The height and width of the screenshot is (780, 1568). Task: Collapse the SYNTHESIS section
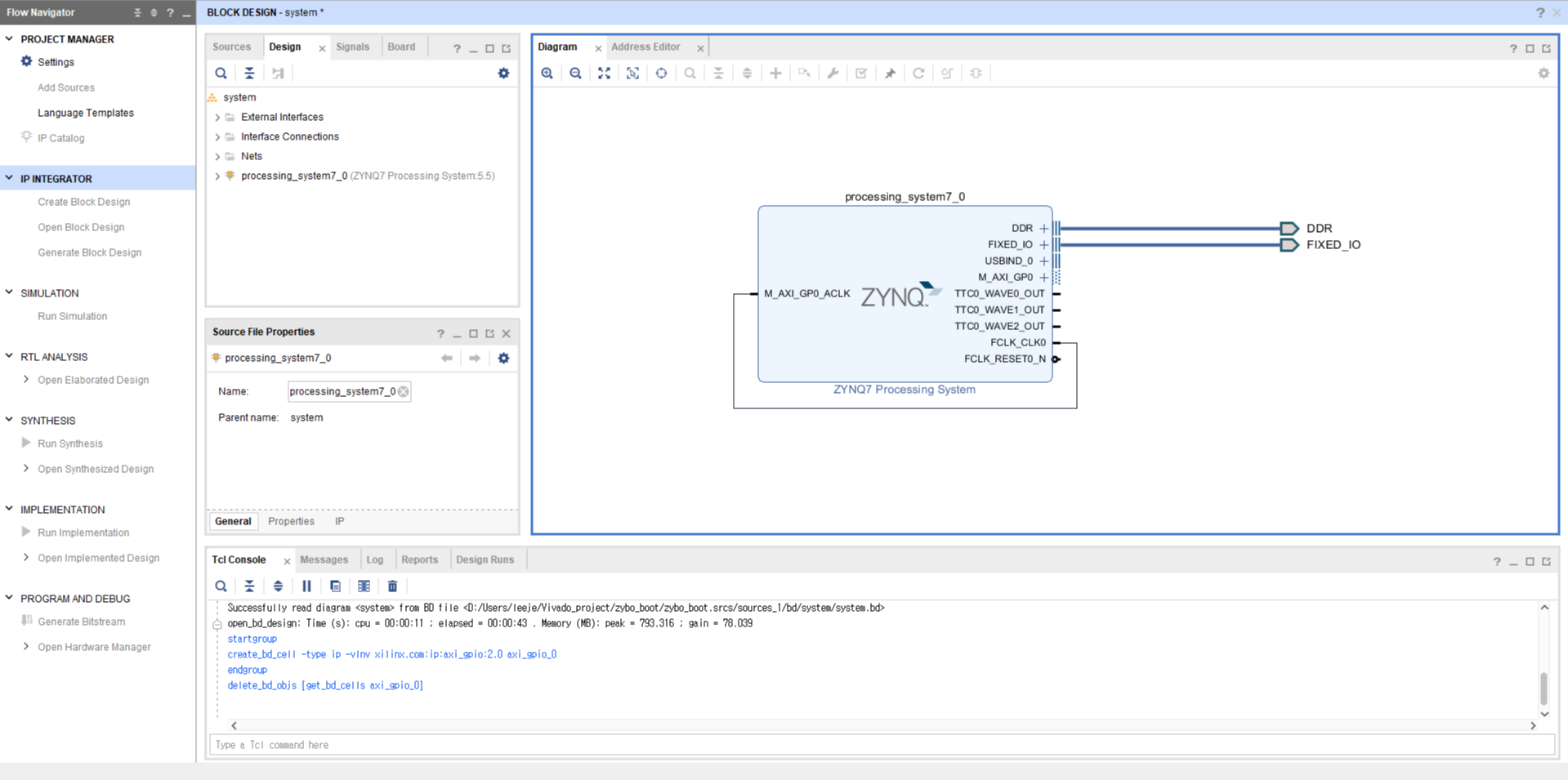click(x=9, y=420)
